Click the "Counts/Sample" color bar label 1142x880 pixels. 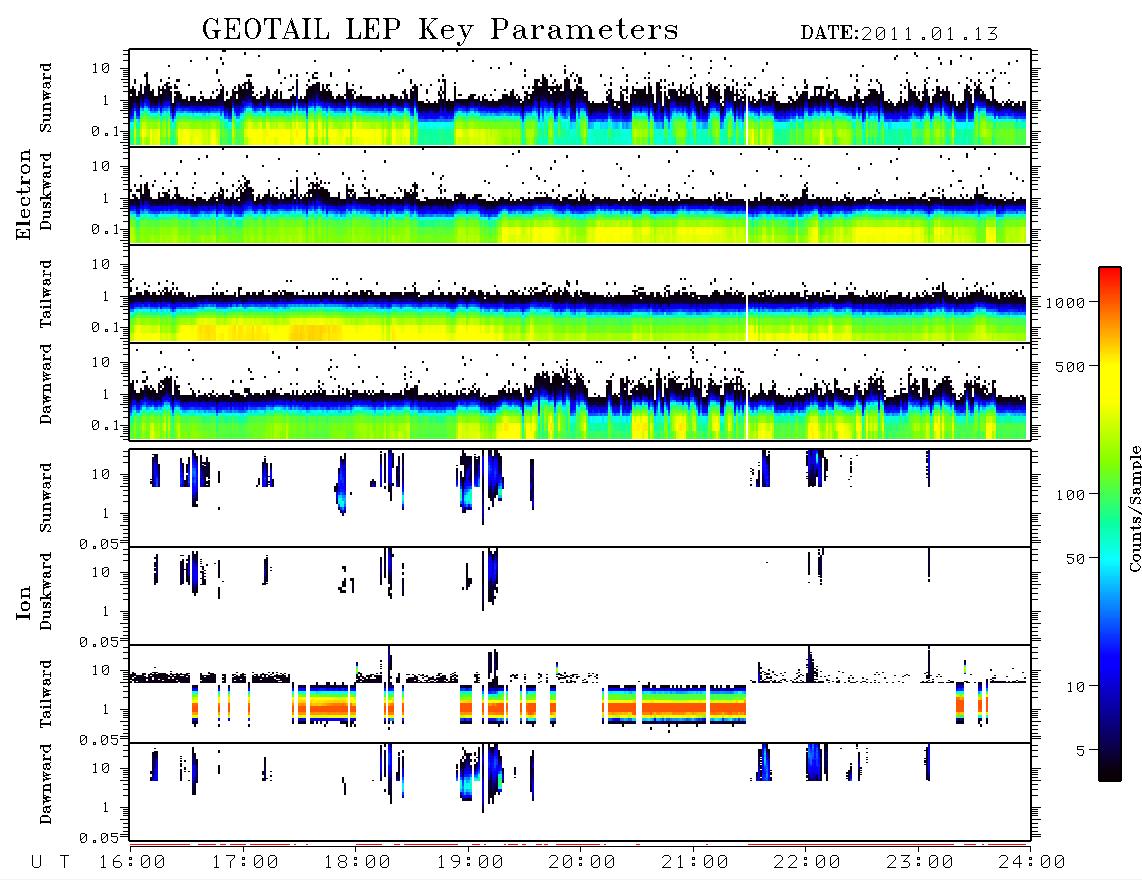coord(1135,508)
